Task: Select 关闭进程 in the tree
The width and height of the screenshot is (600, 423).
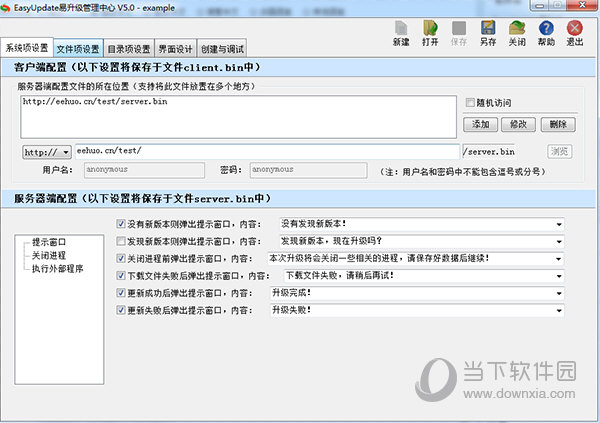Action: click(x=49, y=255)
